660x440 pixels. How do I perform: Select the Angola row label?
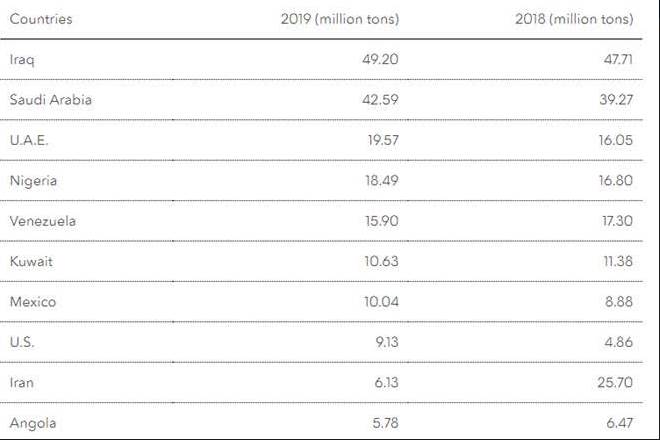32,423
